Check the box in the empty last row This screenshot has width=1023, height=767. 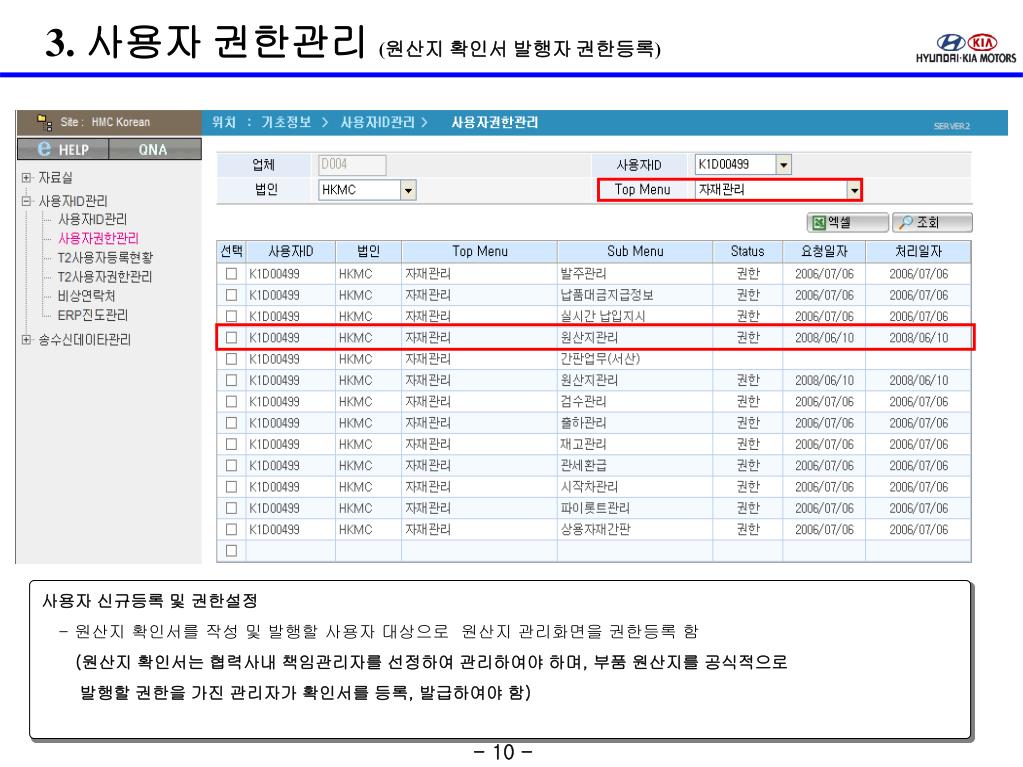coord(231,551)
